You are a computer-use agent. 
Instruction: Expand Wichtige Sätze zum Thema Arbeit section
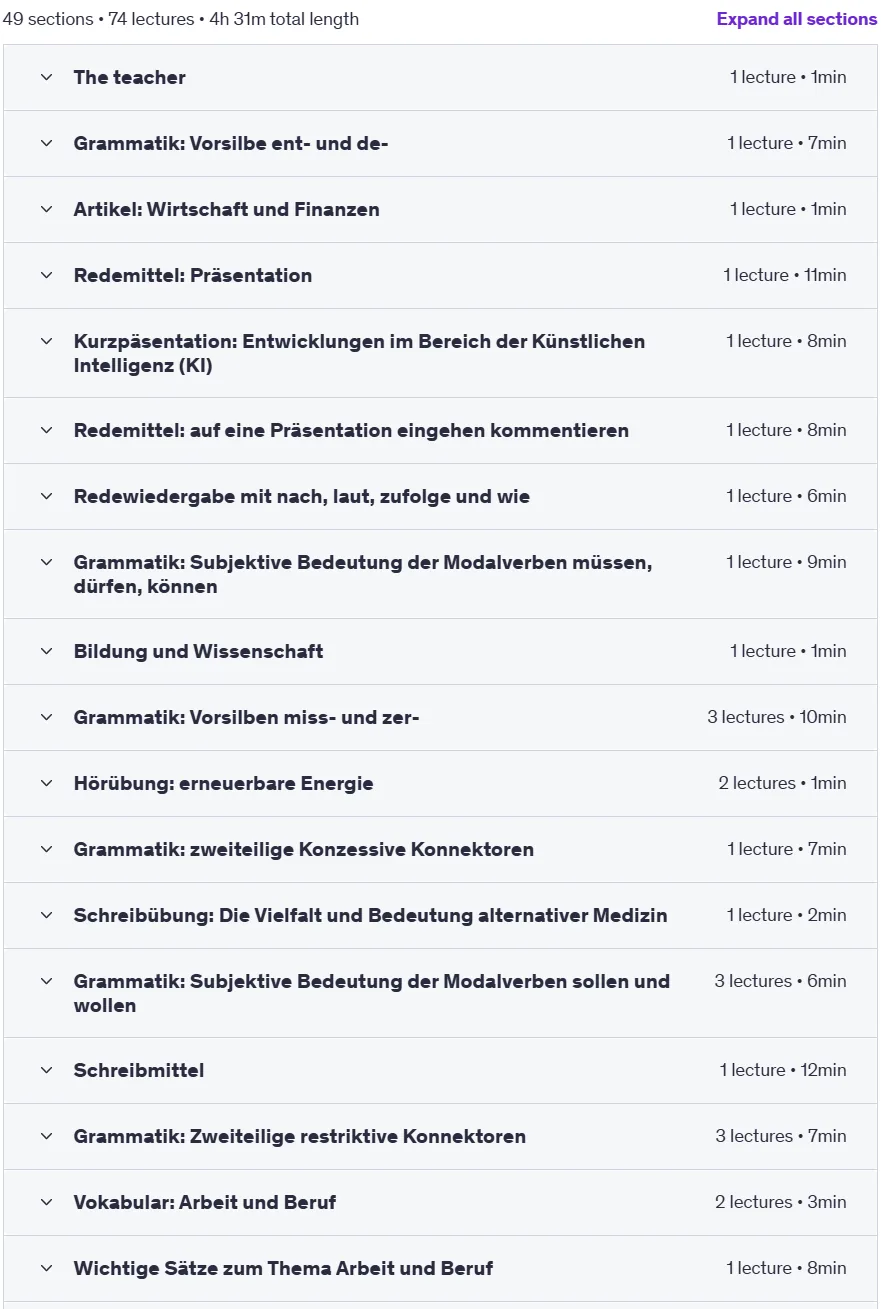click(x=440, y=1268)
